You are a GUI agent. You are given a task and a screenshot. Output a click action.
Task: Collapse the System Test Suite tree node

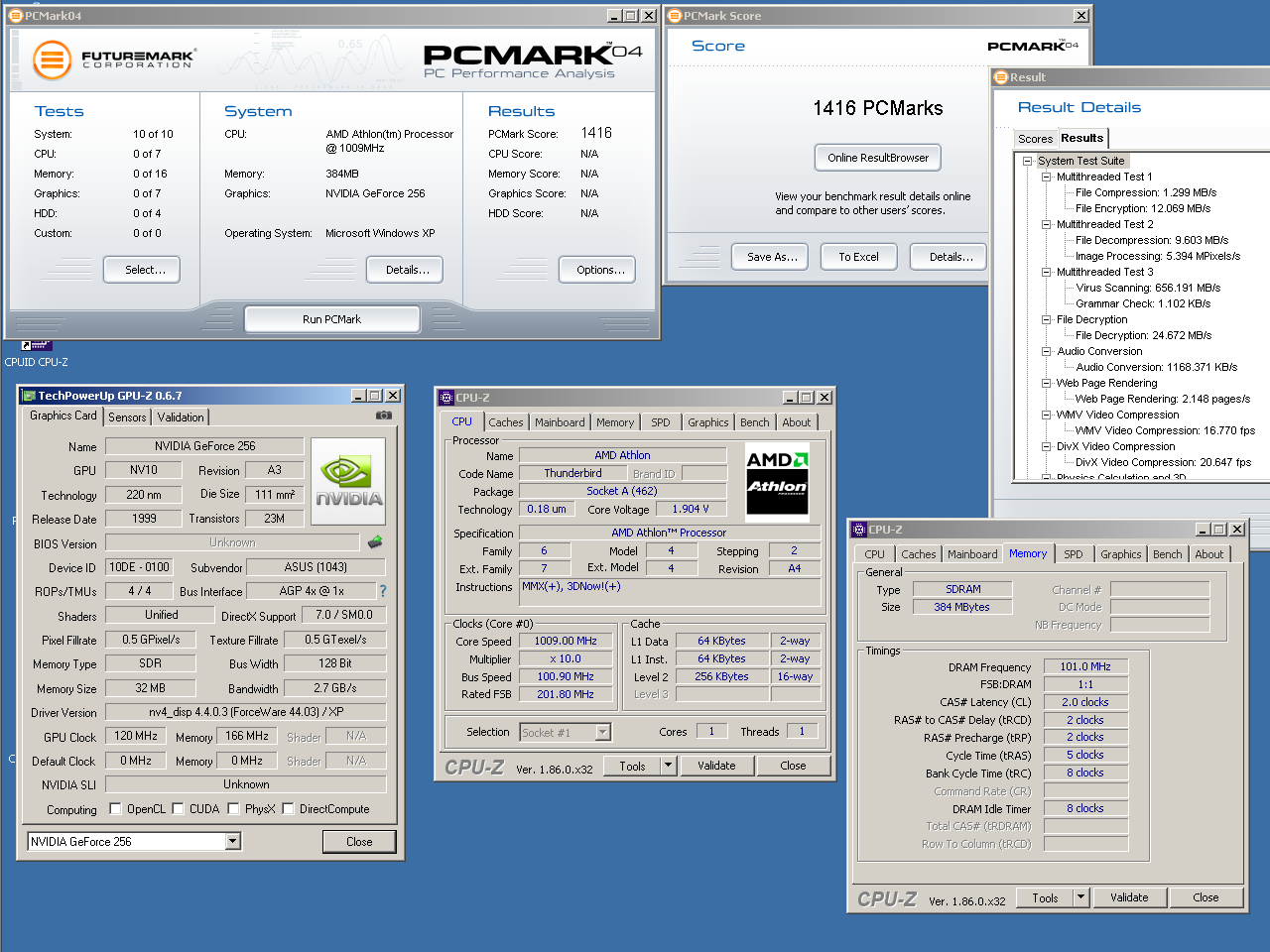point(1027,161)
